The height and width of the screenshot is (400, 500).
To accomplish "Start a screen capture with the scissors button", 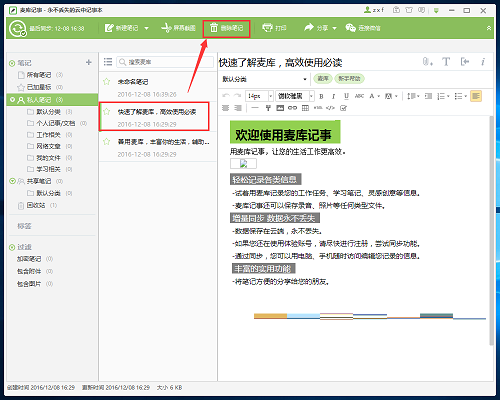I will (178, 28).
